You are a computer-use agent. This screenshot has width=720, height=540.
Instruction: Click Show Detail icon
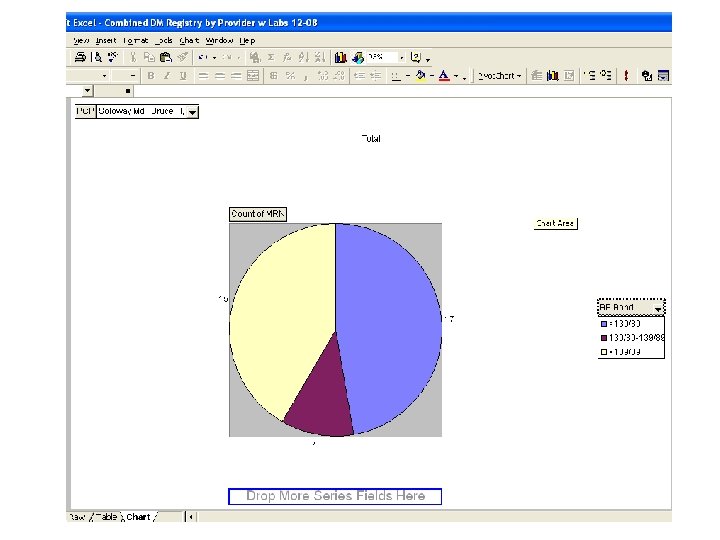point(606,76)
